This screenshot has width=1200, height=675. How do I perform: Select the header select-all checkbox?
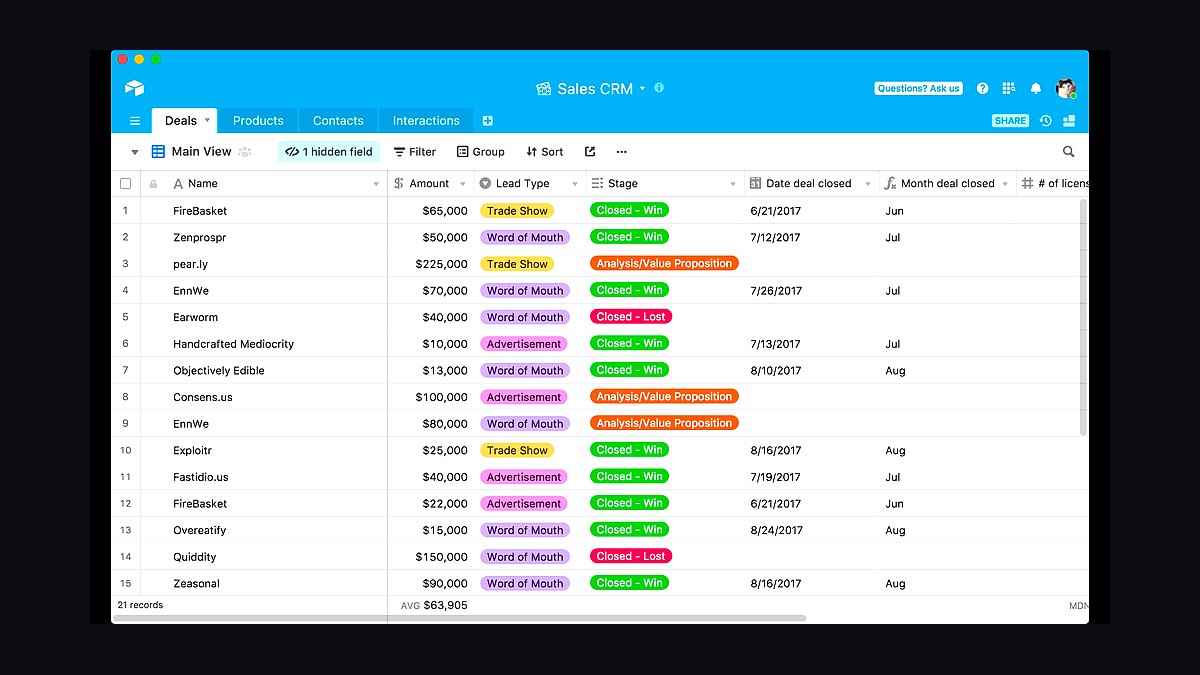[x=125, y=184]
